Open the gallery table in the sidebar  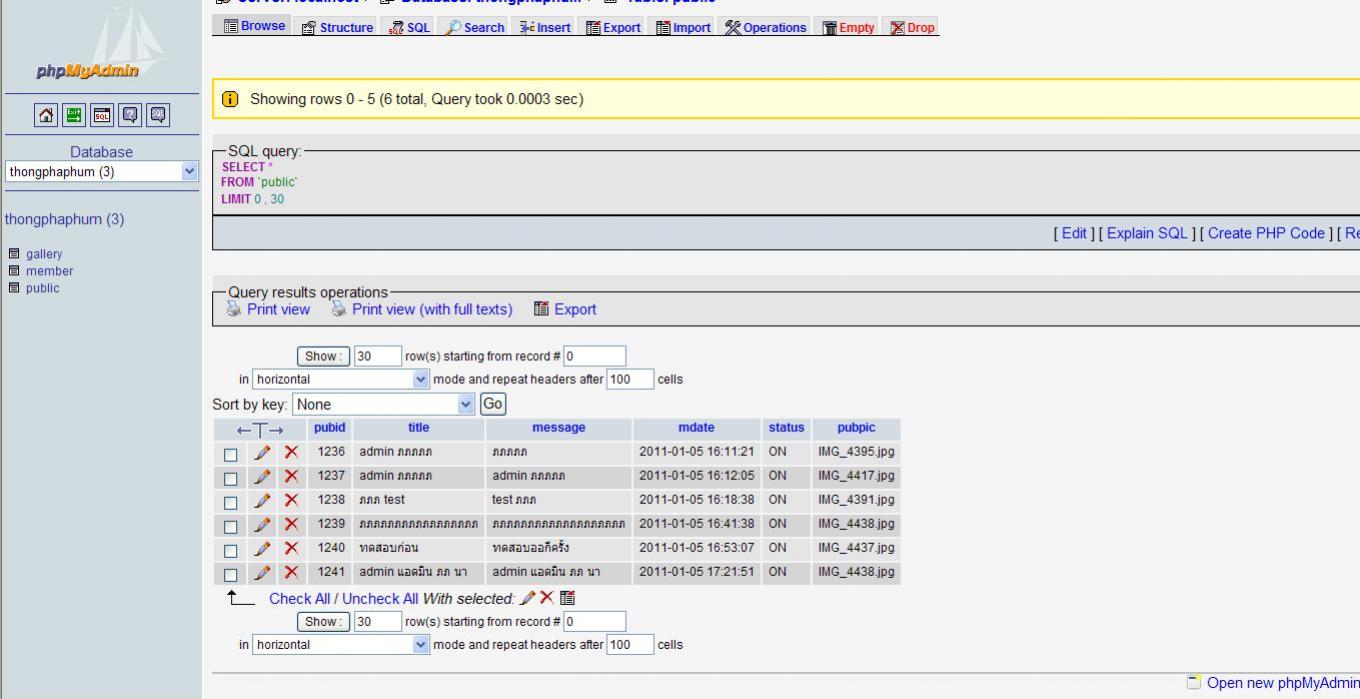tap(44, 254)
